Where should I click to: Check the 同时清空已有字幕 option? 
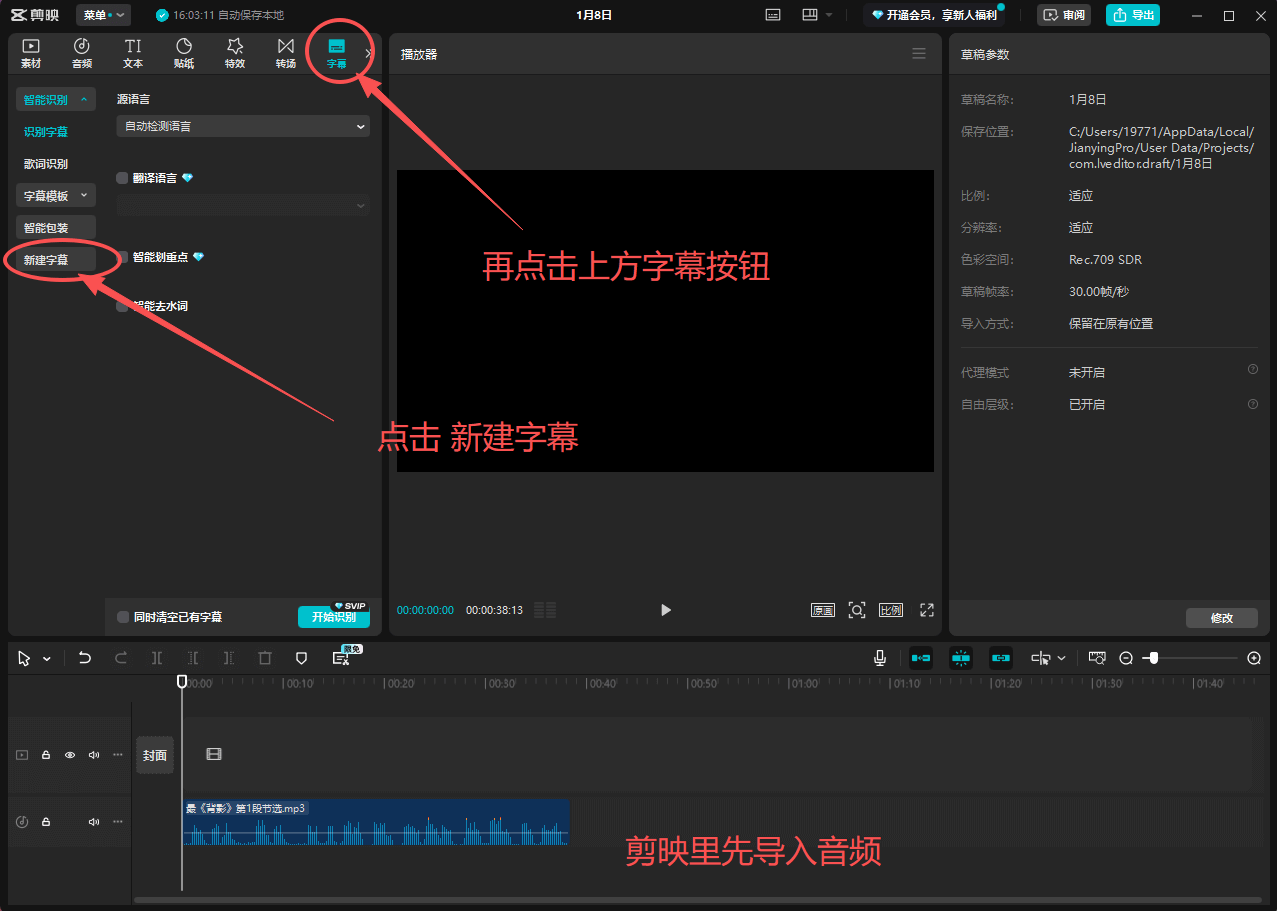click(x=123, y=617)
